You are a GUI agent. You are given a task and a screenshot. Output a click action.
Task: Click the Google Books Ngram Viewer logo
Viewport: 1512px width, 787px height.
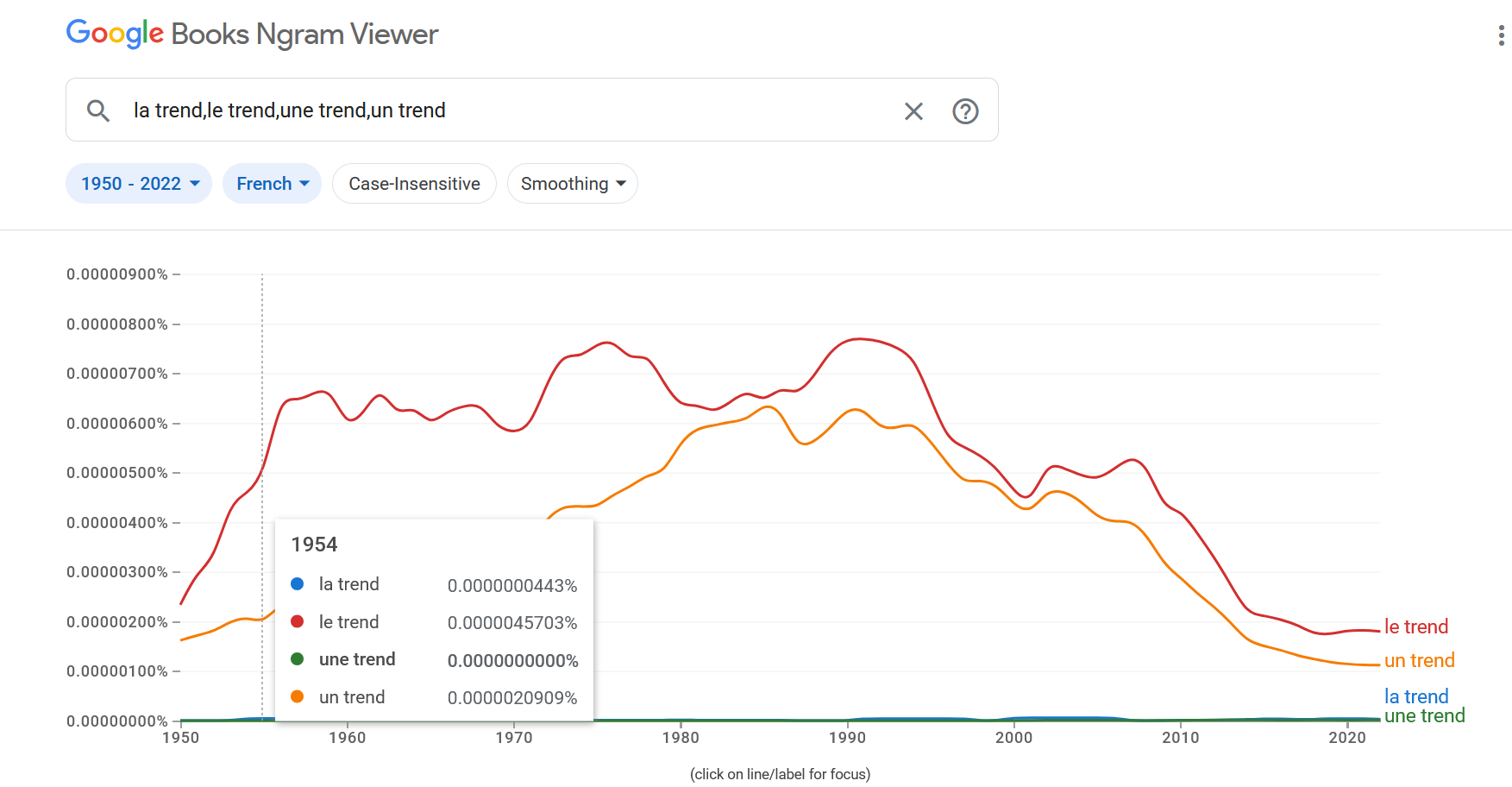click(252, 34)
